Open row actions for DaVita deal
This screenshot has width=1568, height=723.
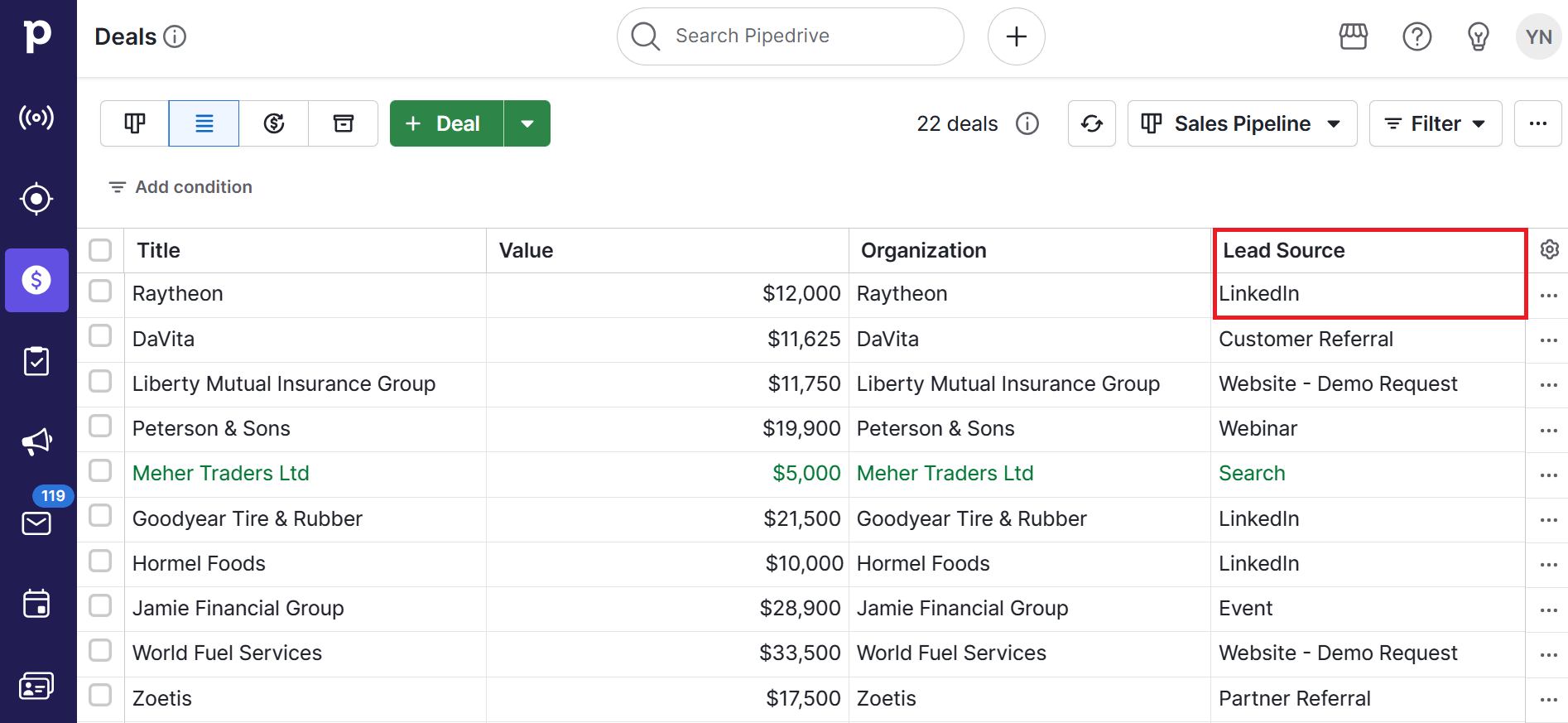1549,340
